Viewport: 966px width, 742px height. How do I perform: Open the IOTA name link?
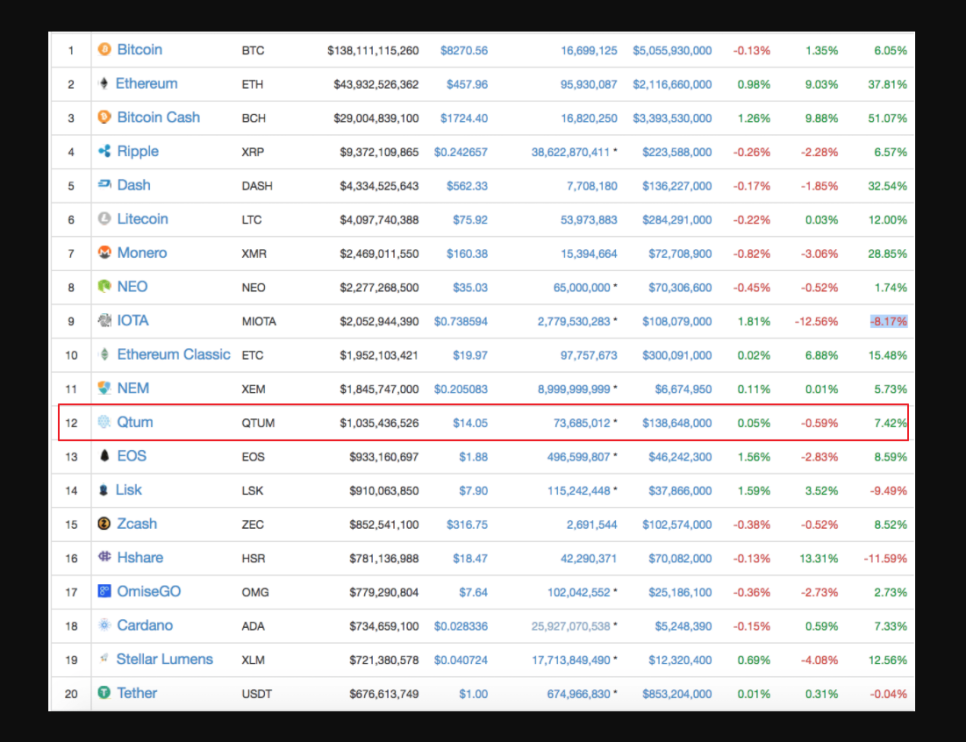click(x=132, y=320)
